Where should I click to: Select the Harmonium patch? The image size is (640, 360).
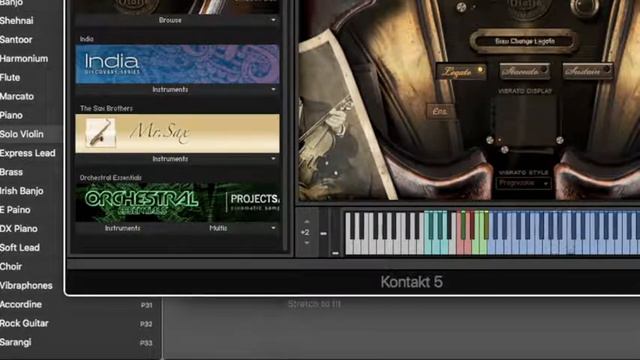click(x=24, y=58)
